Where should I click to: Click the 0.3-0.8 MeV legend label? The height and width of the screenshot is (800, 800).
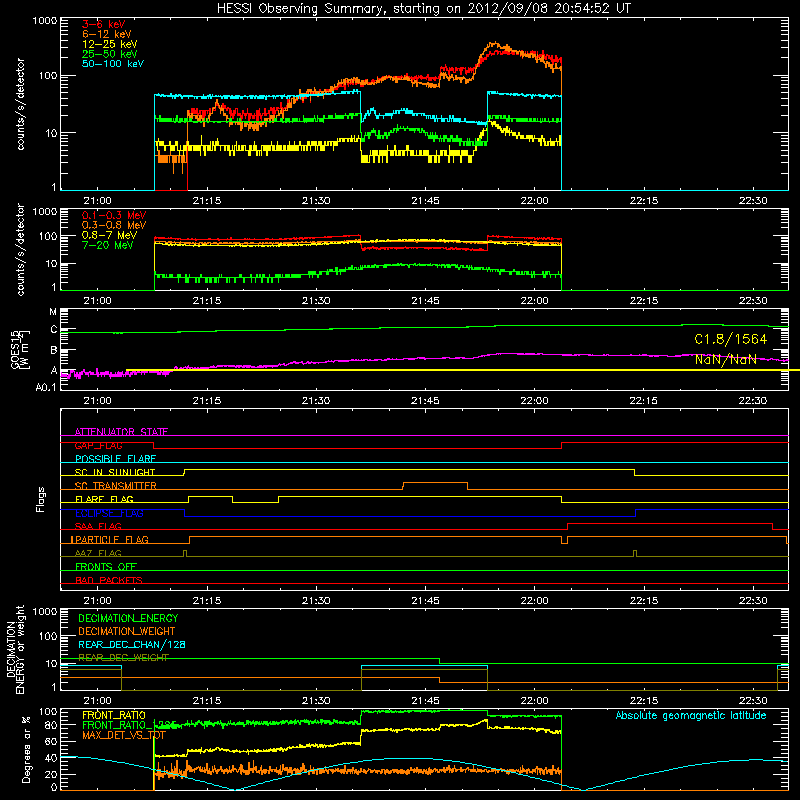pyautogui.click(x=114, y=225)
